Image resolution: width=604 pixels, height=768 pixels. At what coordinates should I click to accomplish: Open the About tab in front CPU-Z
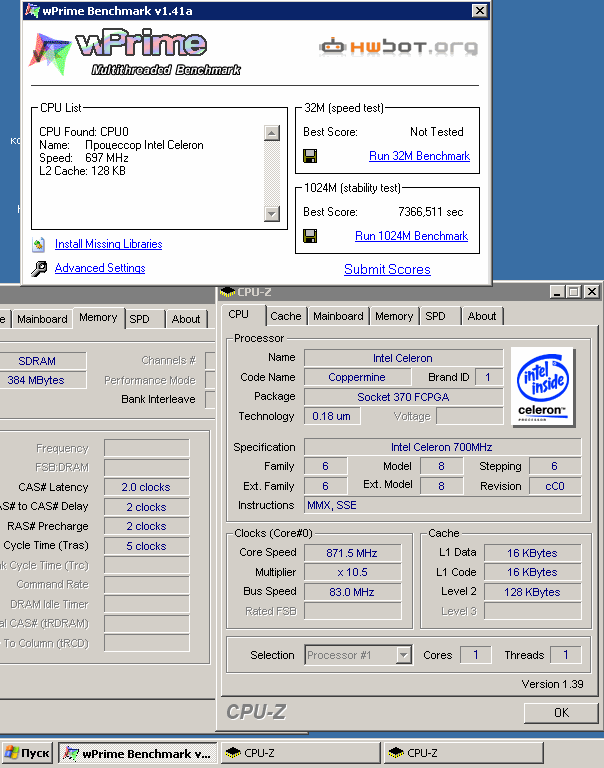[x=482, y=316]
